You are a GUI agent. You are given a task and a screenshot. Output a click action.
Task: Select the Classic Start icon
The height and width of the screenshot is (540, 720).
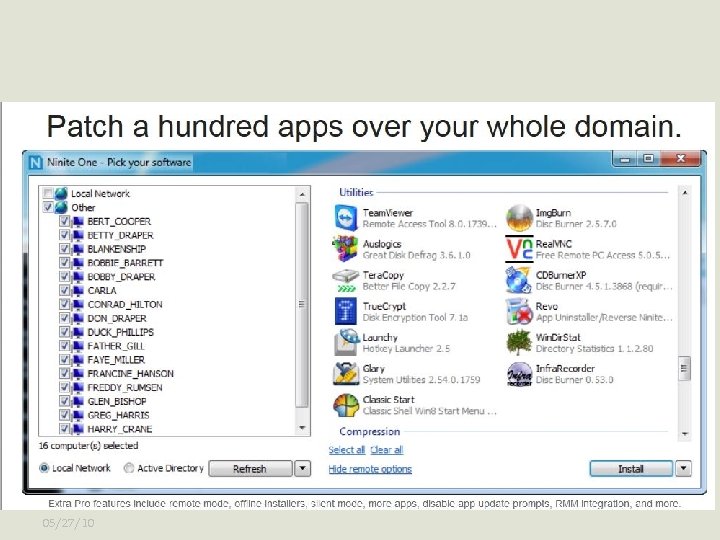click(x=345, y=405)
